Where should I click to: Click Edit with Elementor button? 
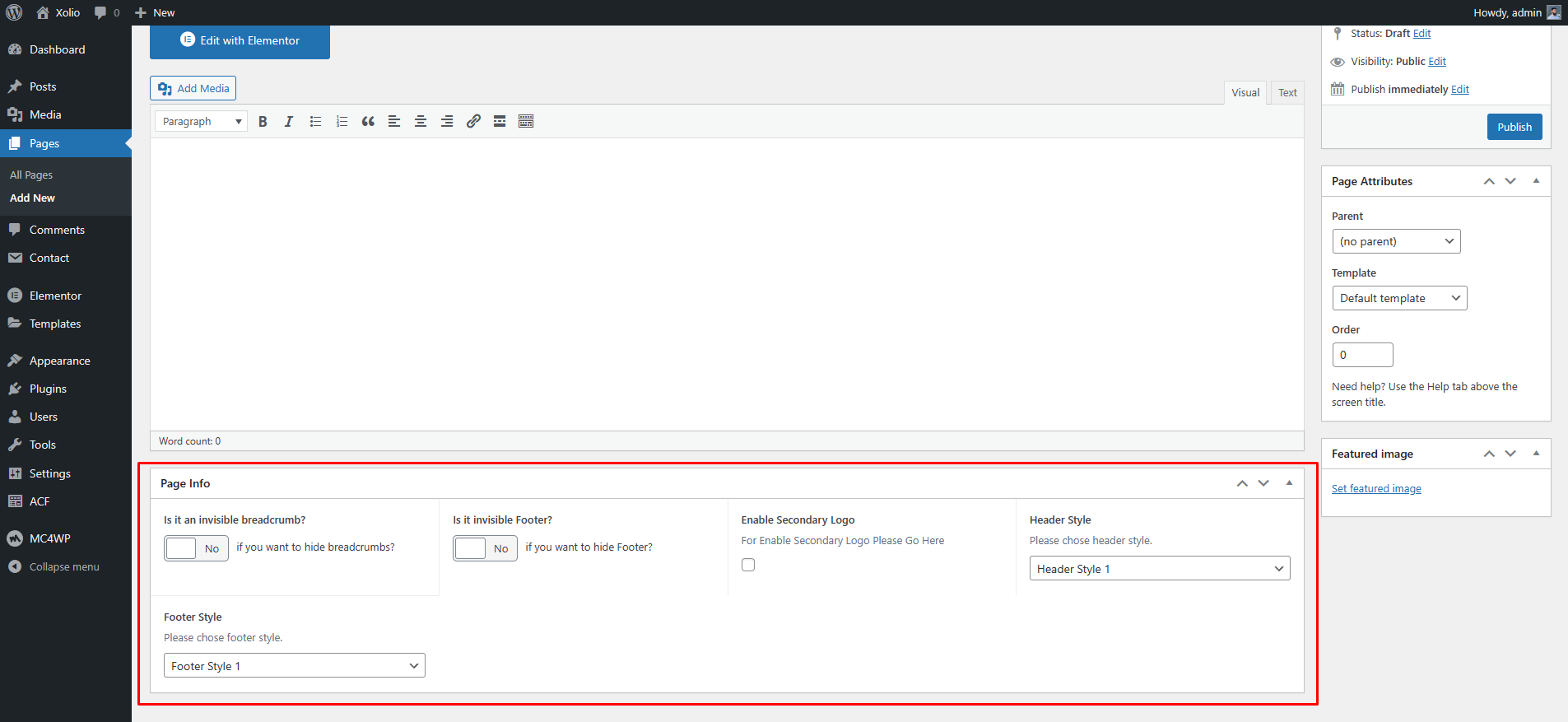tap(240, 41)
